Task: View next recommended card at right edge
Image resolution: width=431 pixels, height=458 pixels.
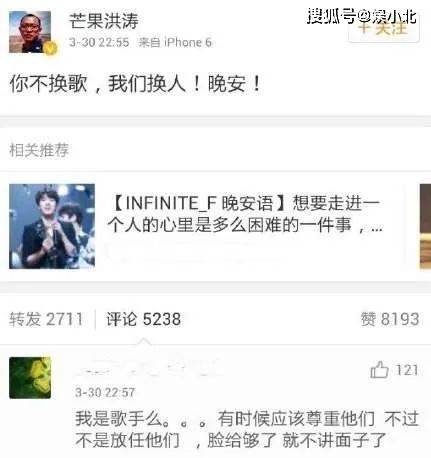Action: pos(425,226)
